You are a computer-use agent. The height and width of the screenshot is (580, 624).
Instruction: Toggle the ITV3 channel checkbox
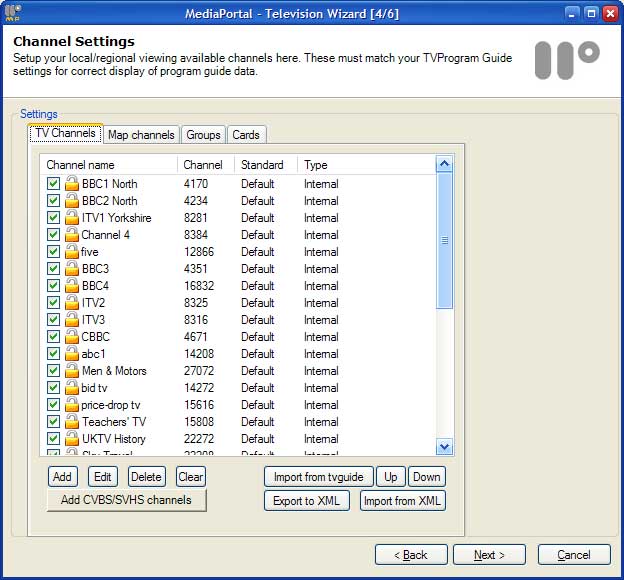(53, 320)
